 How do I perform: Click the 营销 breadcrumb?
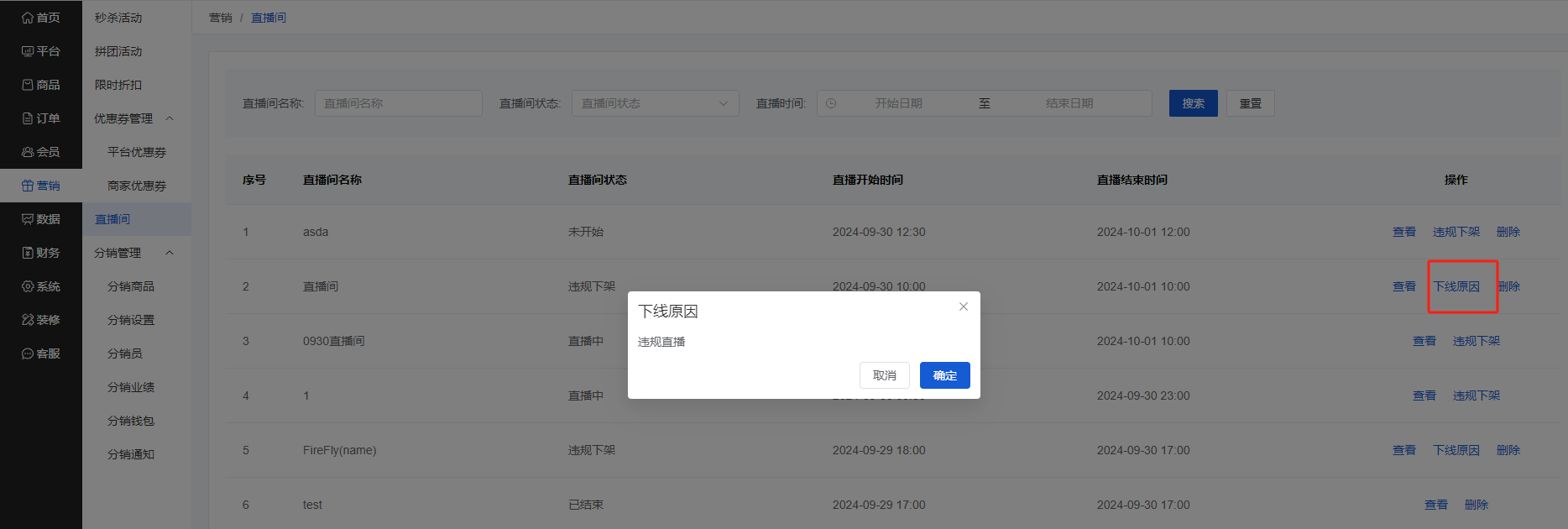(x=221, y=18)
